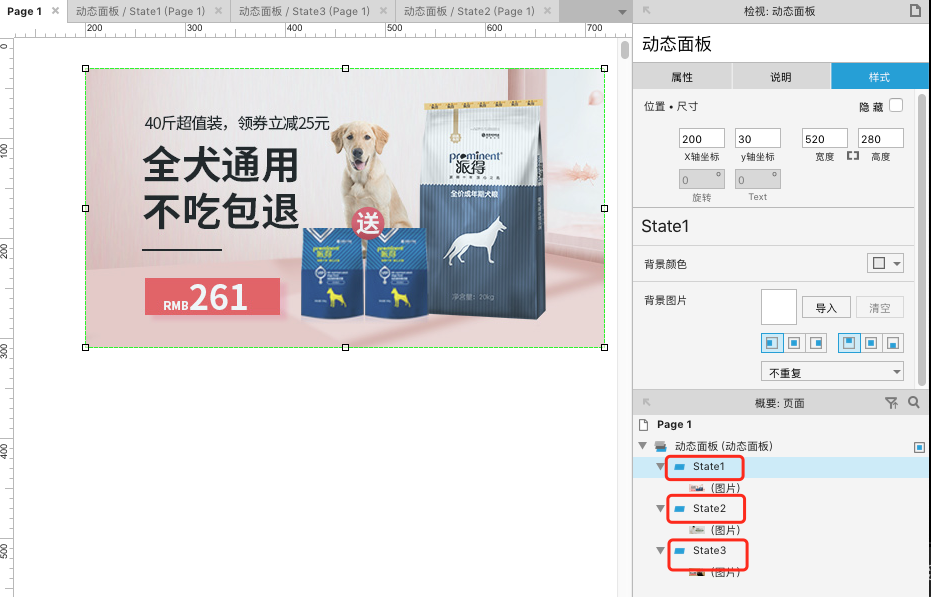Close the 动态面板 / State3 tab
This screenshot has height=597, width=931.
[x=384, y=11]
